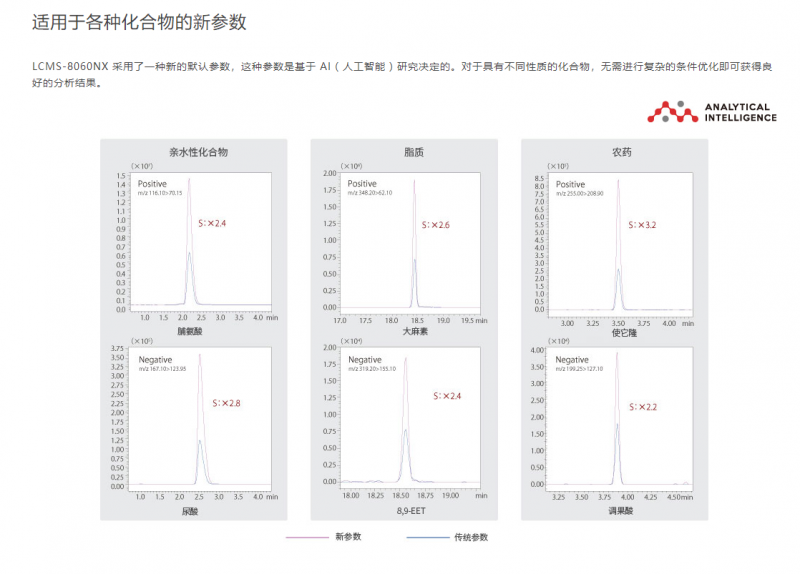Open the 8,9-EET negative chromatogram chart

point(413,418)
